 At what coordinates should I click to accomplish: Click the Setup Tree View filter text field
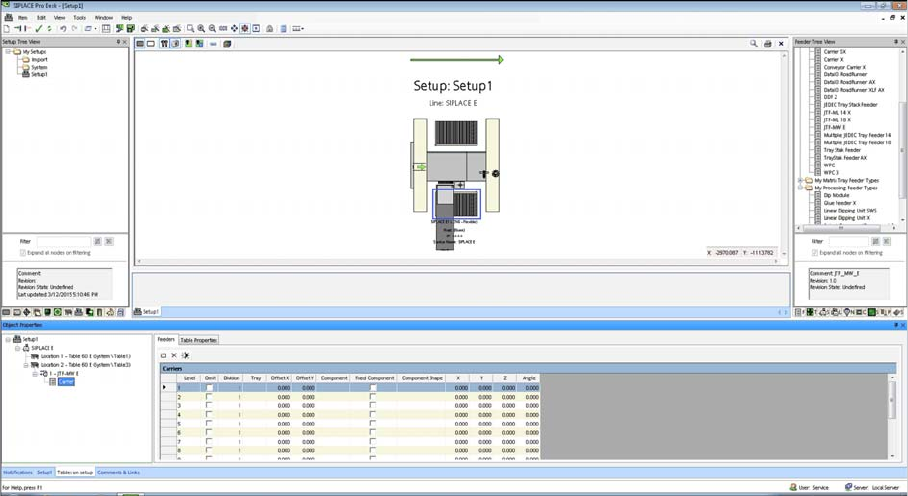click(x=62, y=241)
